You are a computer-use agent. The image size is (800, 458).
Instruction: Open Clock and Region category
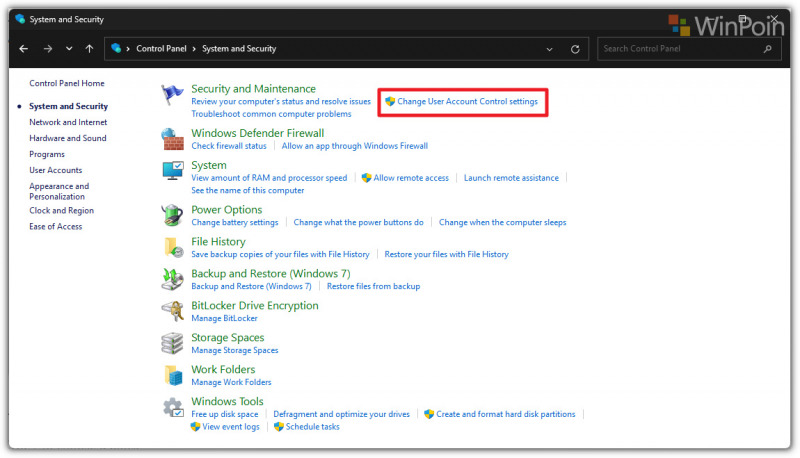(x=61, y=210)
